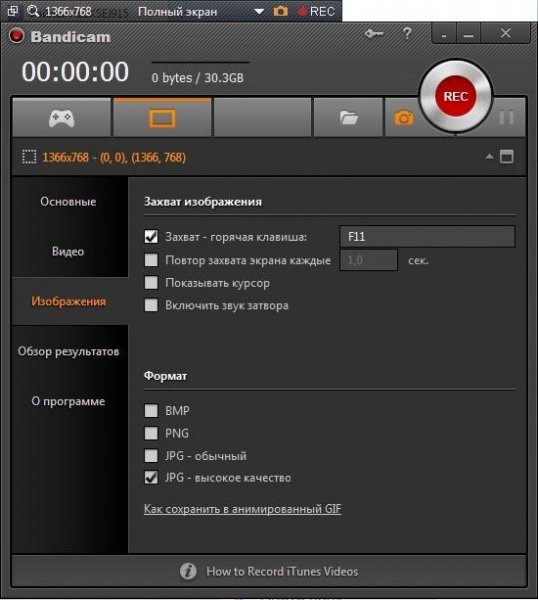The height and width of the screenshot is (600, 538).
Task: Toggle JPG - высокое качество checkbox
Action: [151, 478]
